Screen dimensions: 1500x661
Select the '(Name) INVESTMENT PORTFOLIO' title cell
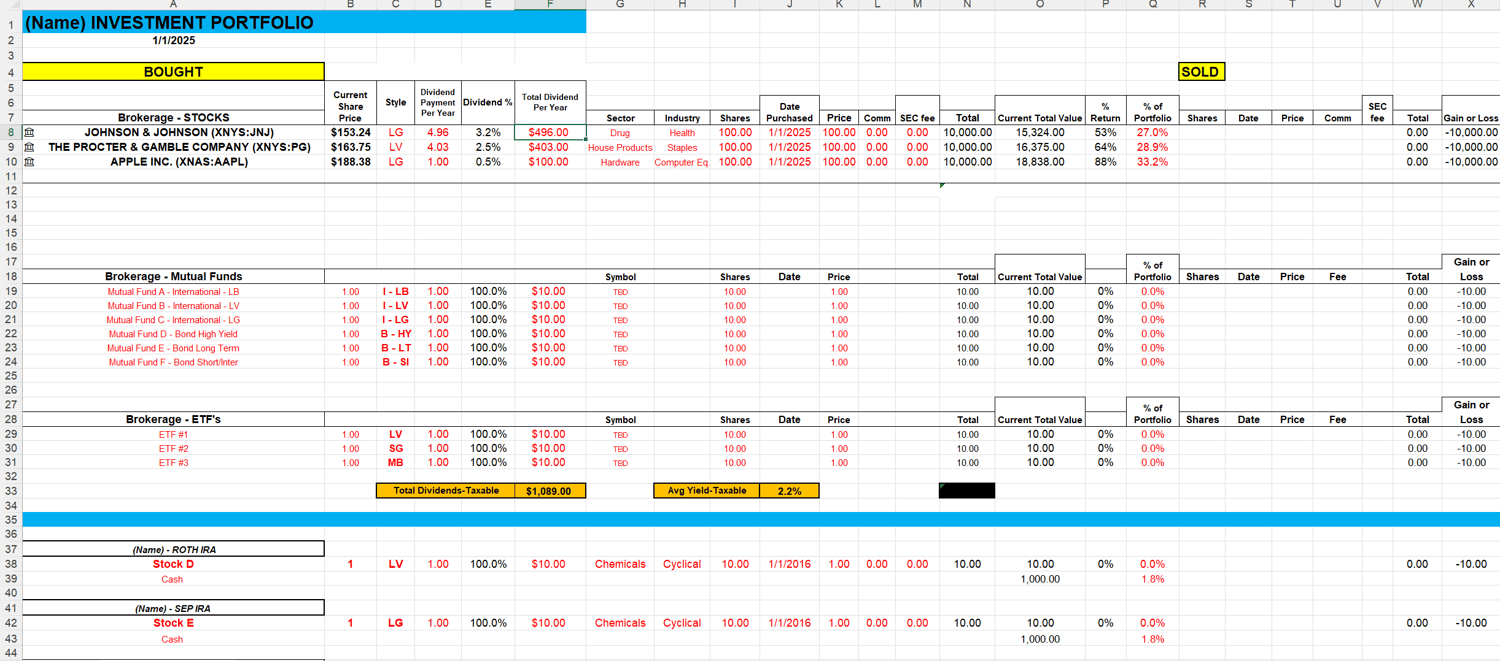point(304,22)
